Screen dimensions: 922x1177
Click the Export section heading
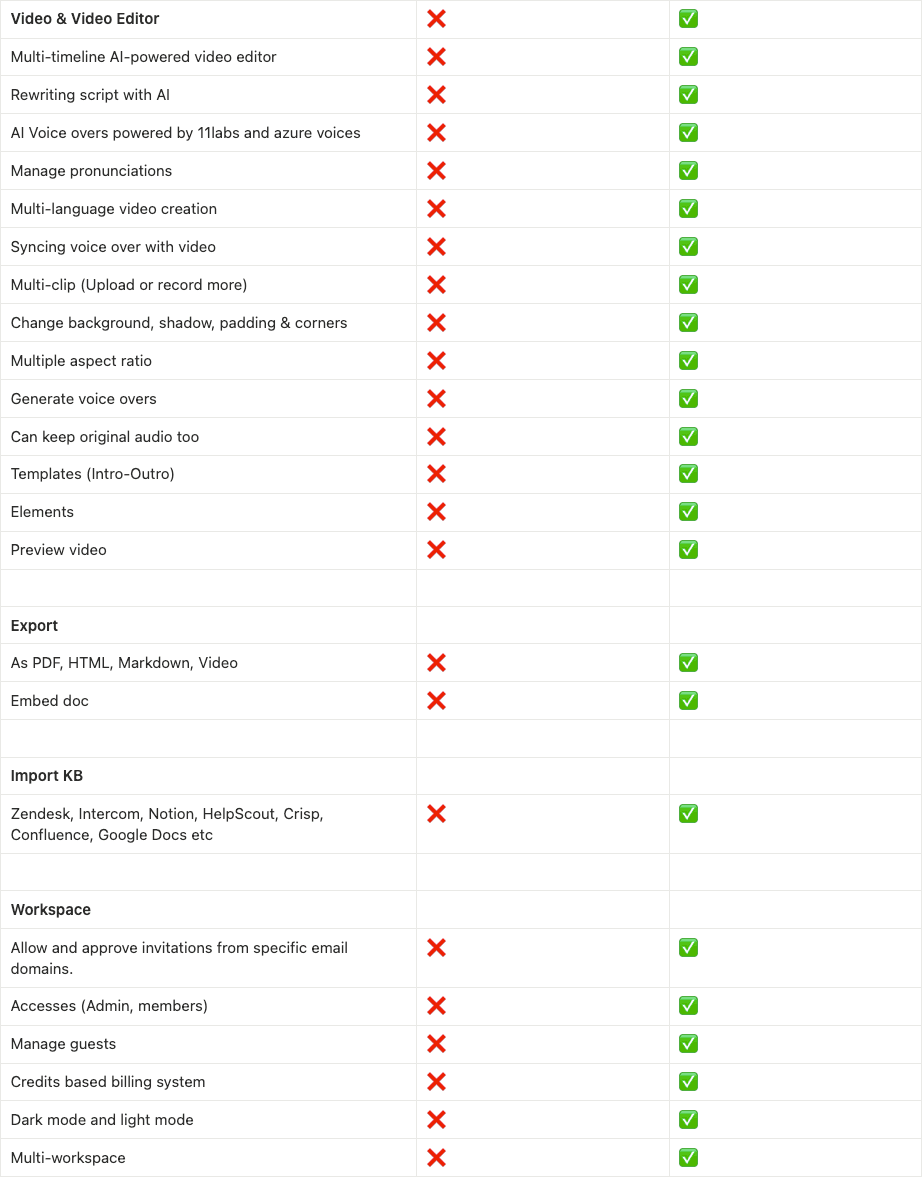pos(34,626)
